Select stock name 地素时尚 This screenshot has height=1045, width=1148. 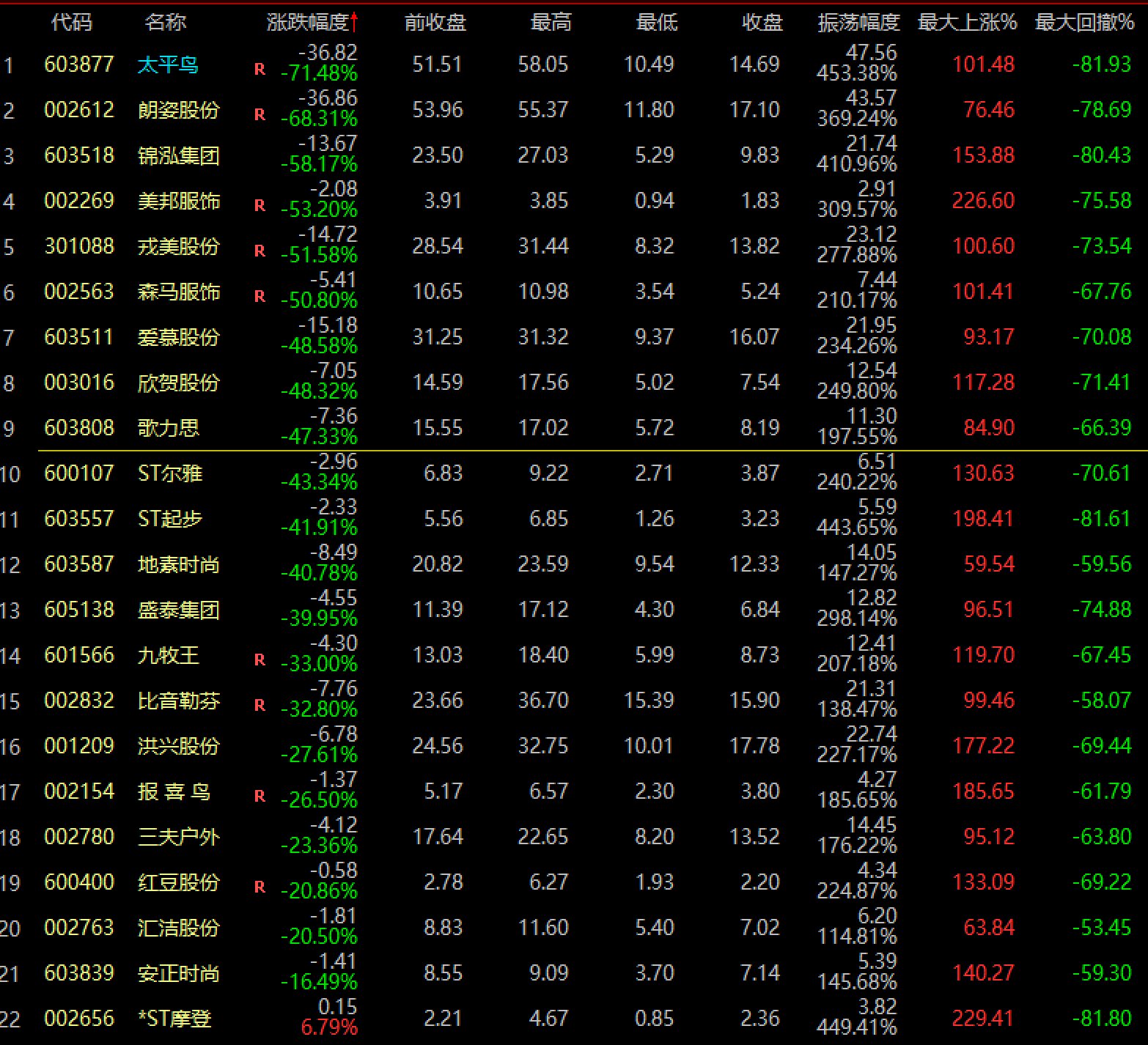click(x=179, y=564)
